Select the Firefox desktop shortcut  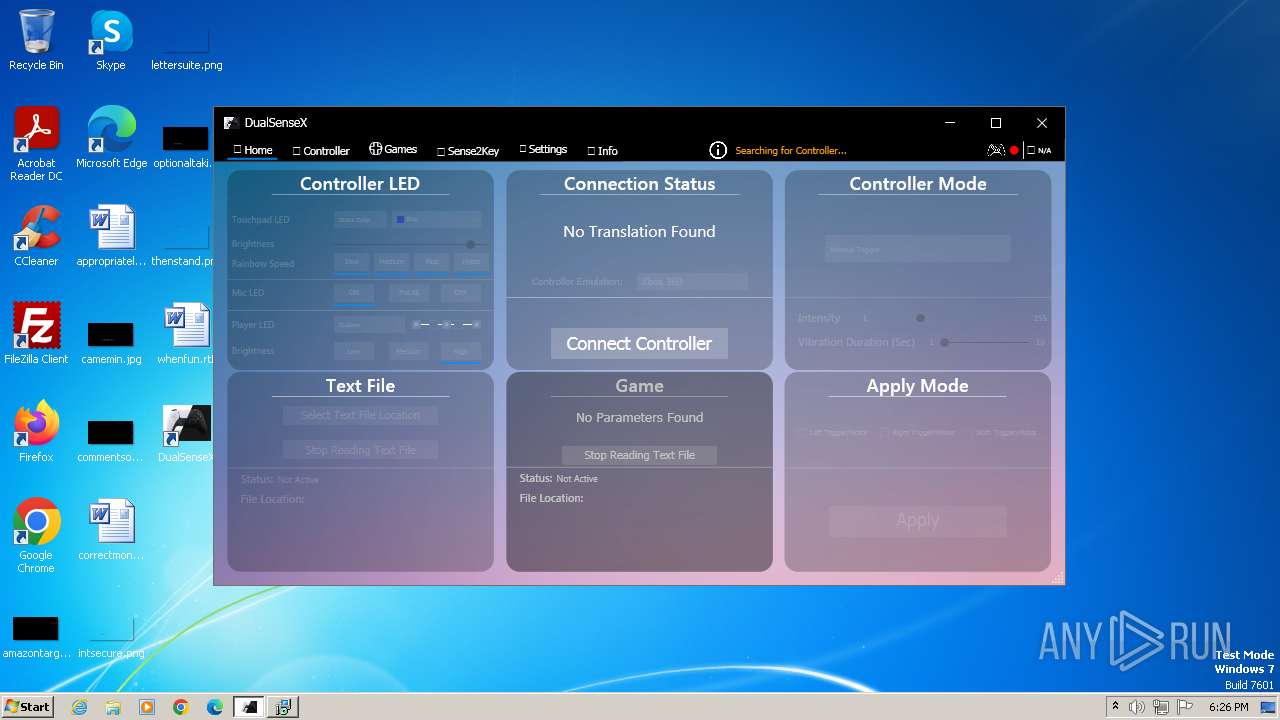[36, 432]
